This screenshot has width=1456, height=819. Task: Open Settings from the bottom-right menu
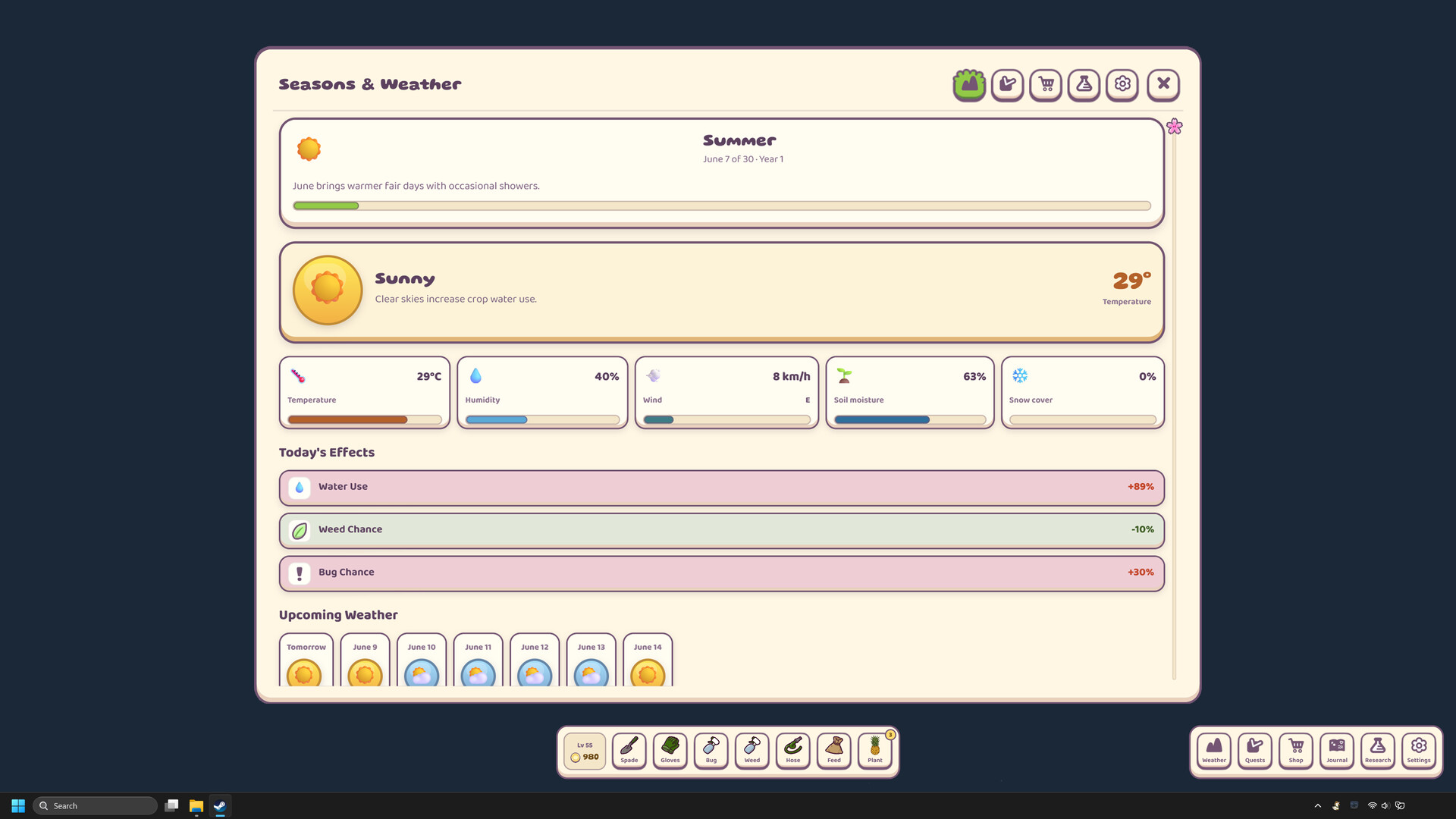pos(1419,751)
